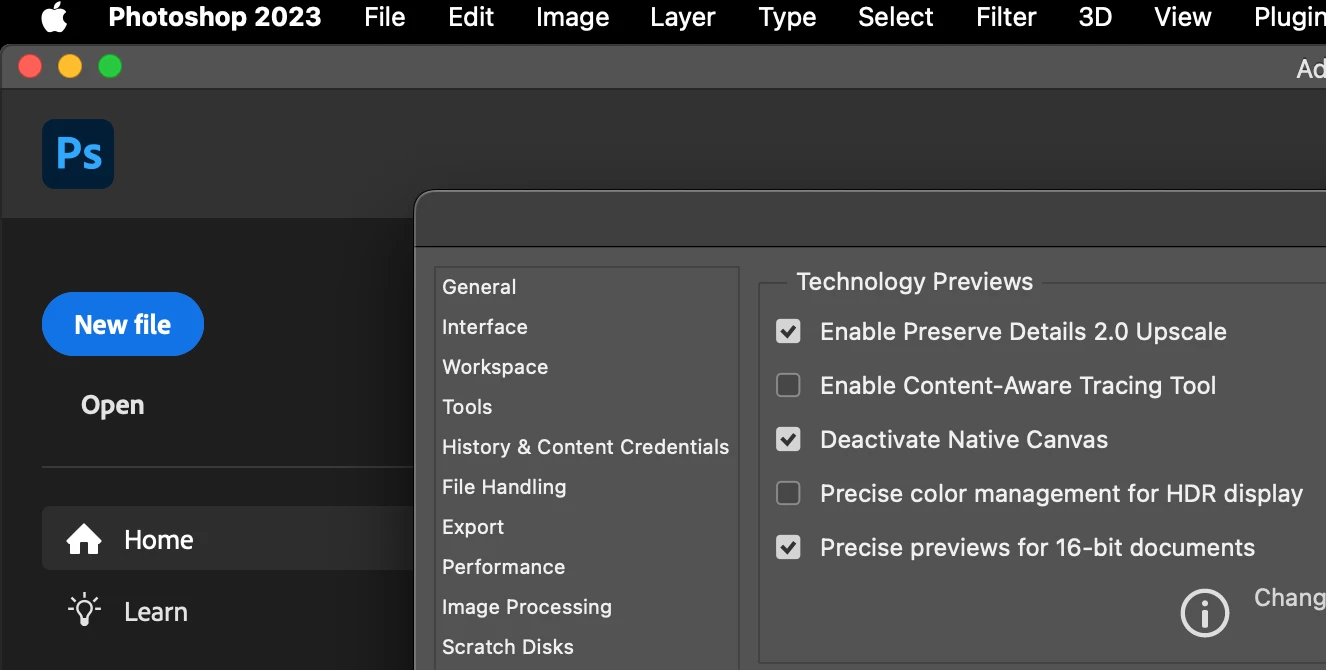The height and width of the screenshot is (670, 1326).
Task: Enable Precise color management for HDR display
Action: click(x=788, y=493)
